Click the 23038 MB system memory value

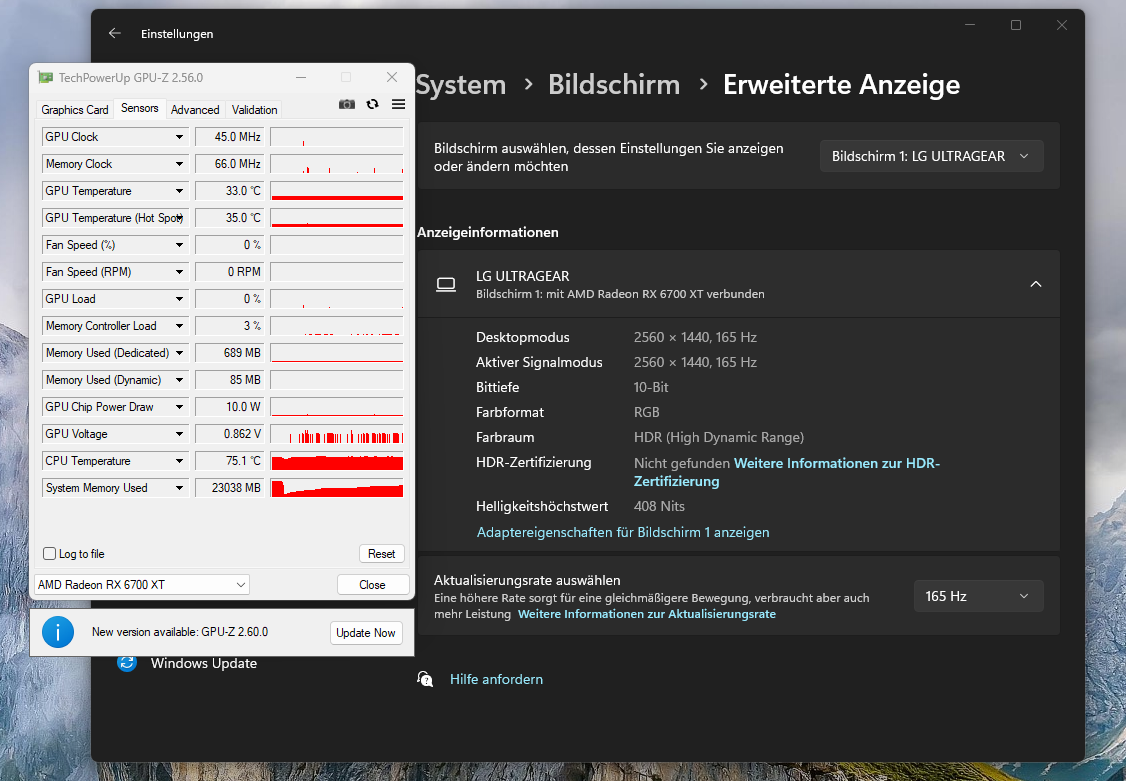[229, 488]
